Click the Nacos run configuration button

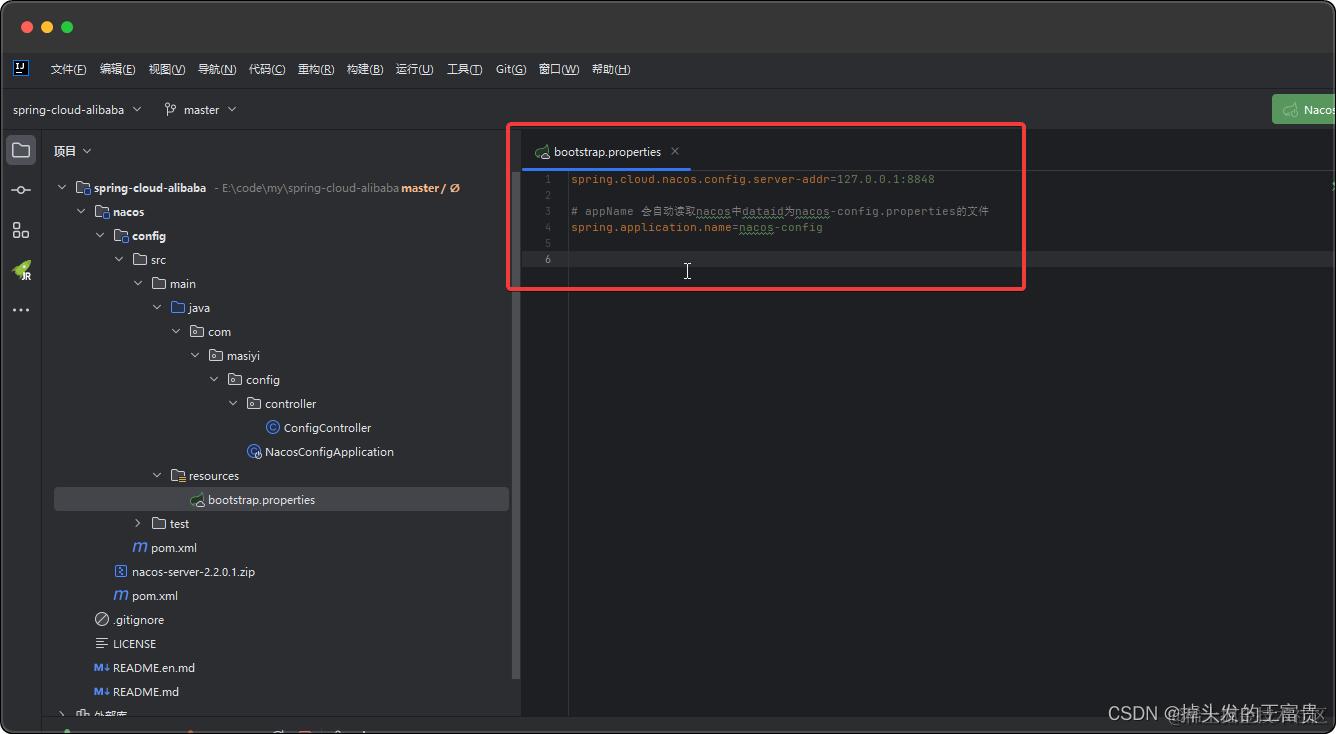coord(1304,110)
